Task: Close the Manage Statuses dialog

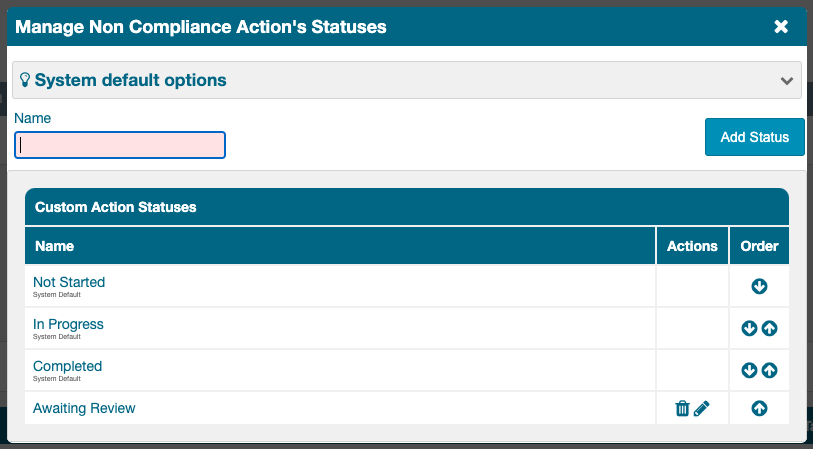Action: pos(781,26)
